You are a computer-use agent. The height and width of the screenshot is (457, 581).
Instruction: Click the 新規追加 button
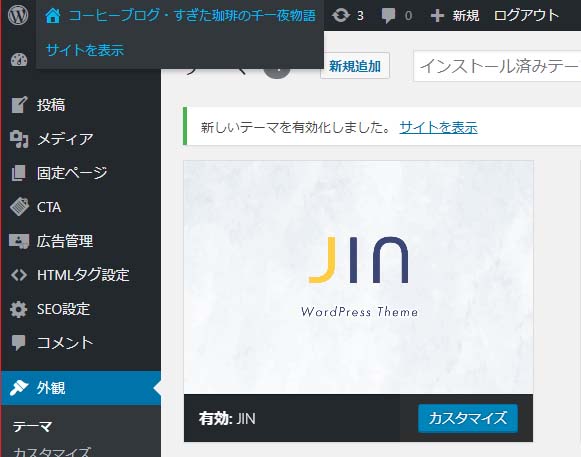[355, 66]
